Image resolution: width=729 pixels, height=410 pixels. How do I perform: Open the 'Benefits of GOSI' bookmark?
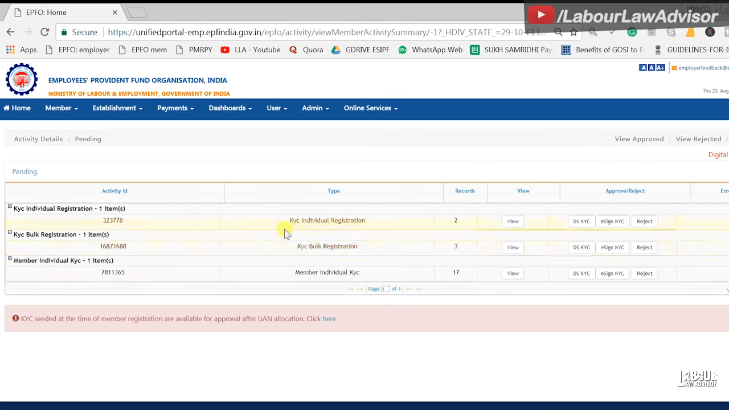click(603, 49)
